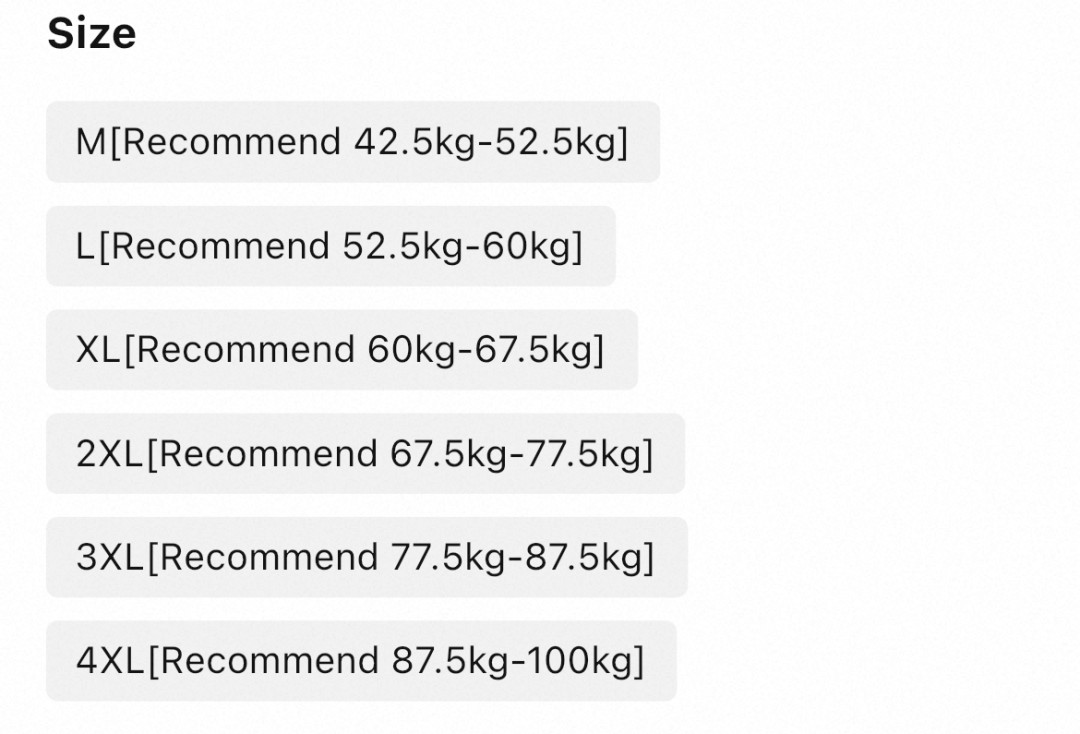Click the Size section heading
The width and height of the screenshot is (1080, 734).
click(92, 34)
